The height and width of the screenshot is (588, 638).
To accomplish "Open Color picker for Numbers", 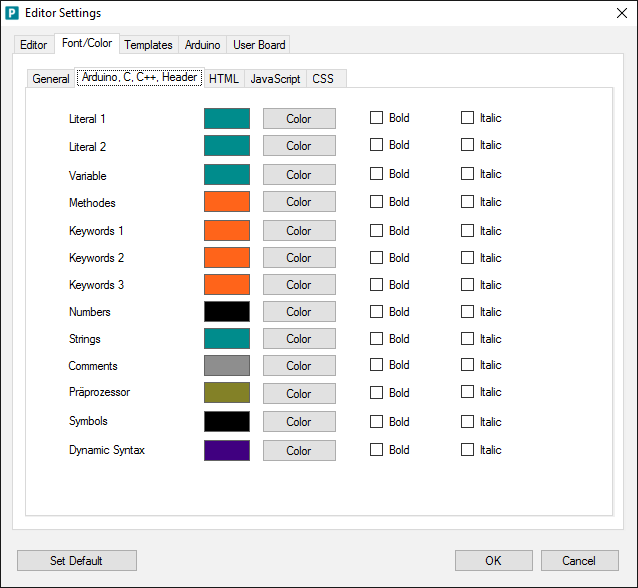I will [299, 312].
